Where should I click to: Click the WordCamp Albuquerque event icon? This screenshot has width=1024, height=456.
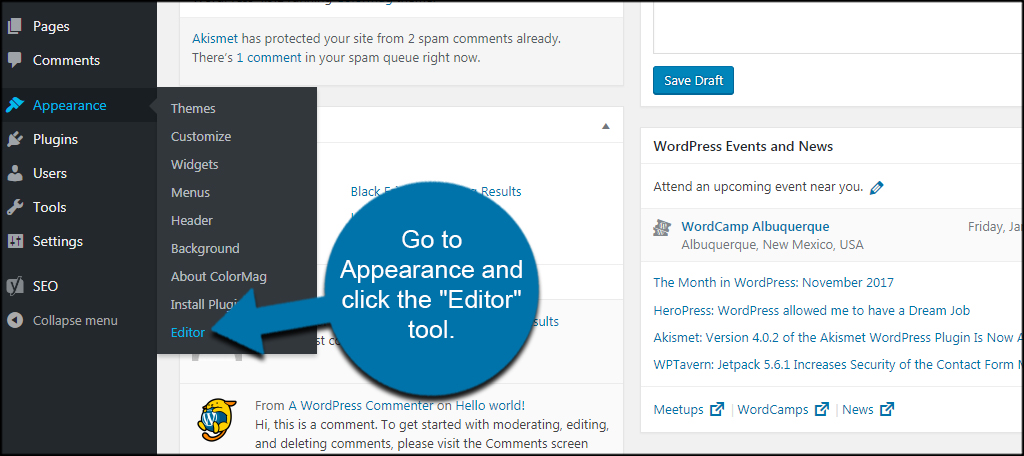[x=662, y=227]
